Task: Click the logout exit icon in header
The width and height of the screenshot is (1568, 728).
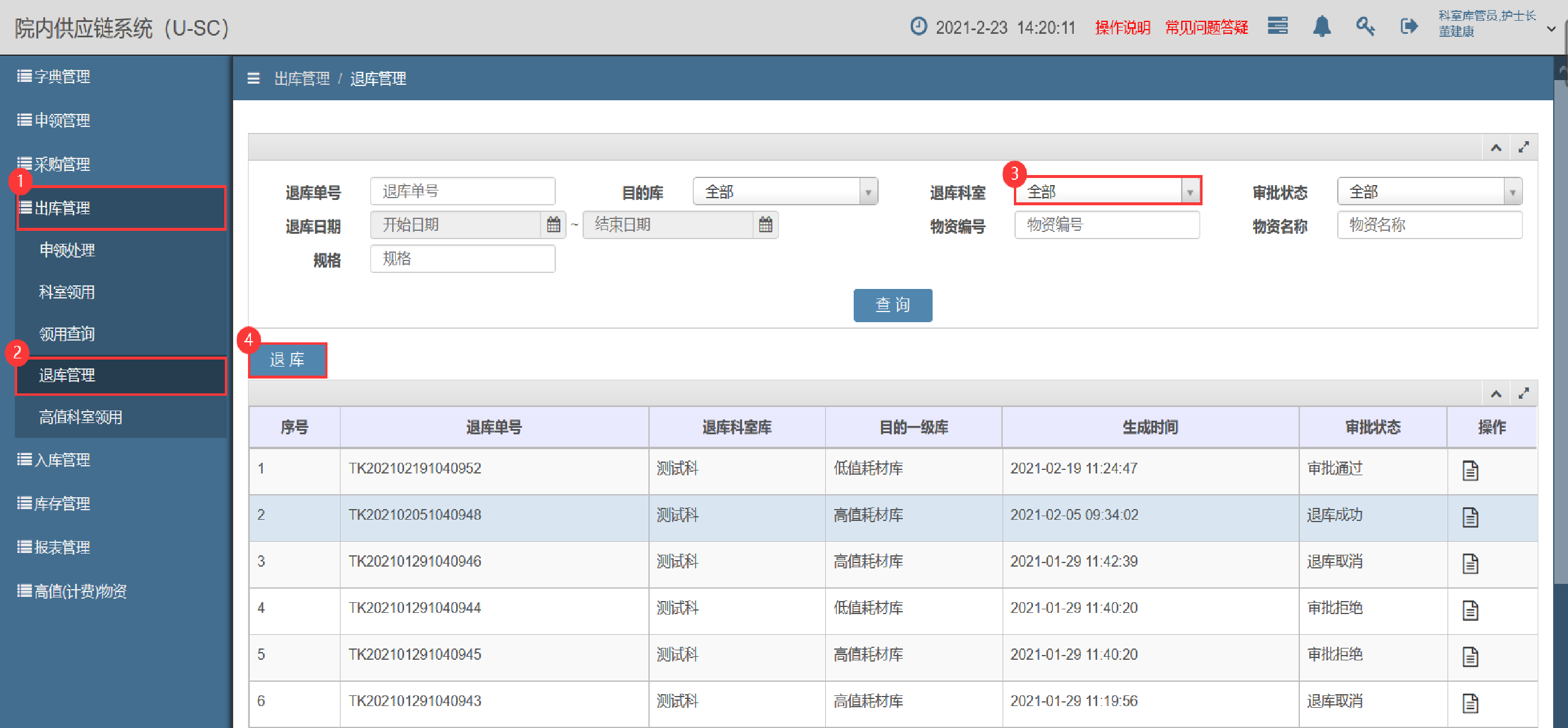Action: point(1408,26)
